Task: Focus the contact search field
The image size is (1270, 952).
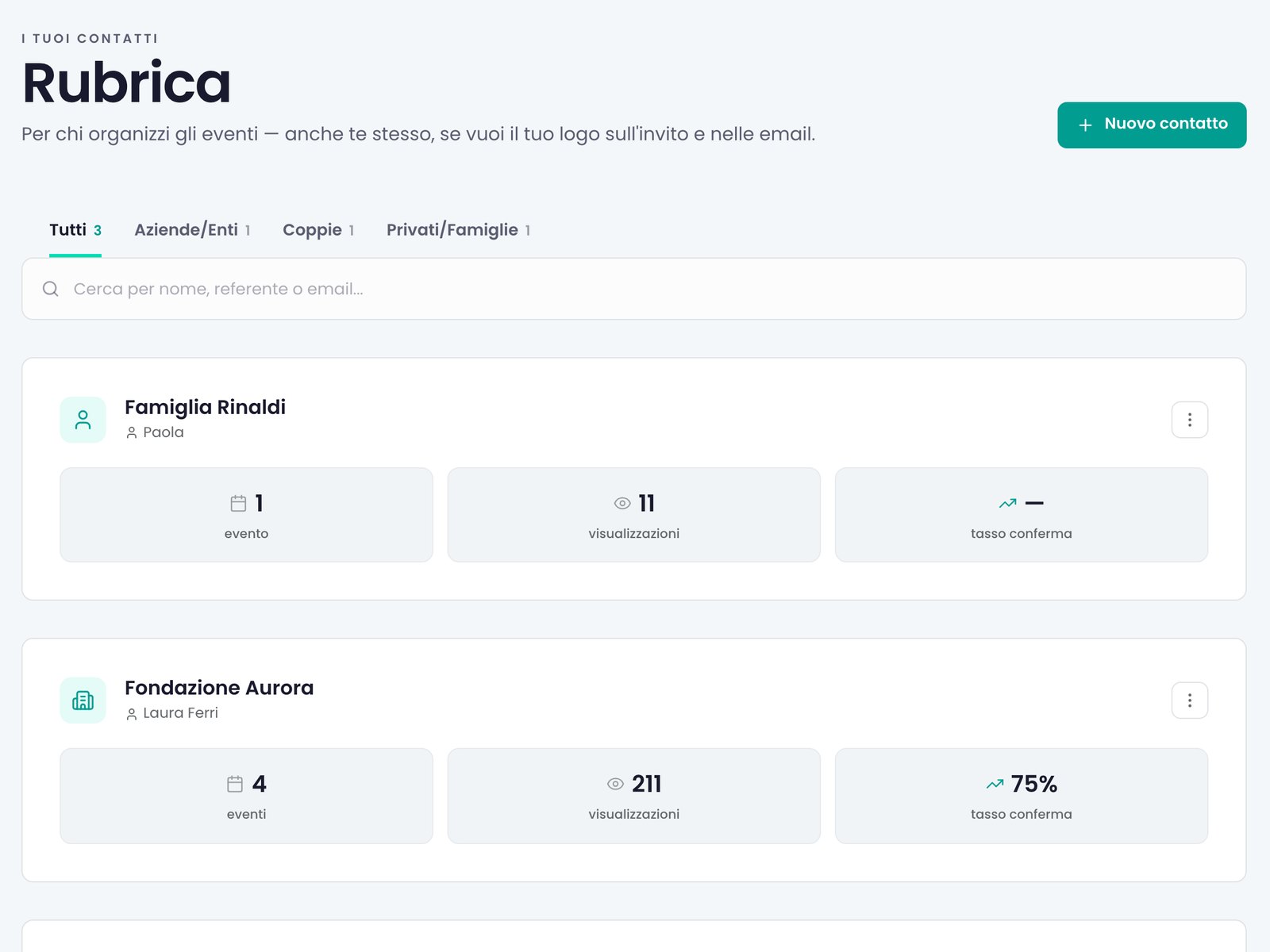Action: 633,289
